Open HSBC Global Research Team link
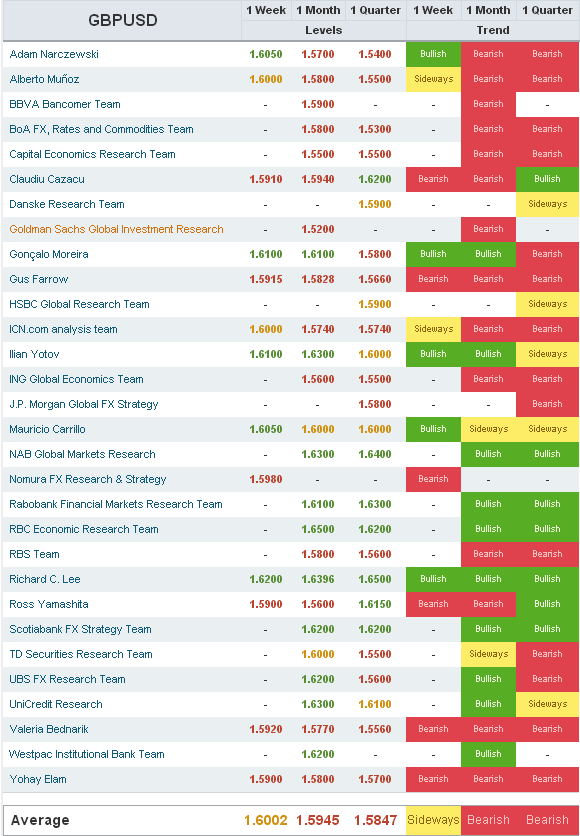The image size is (580, 836). point(79,304)
